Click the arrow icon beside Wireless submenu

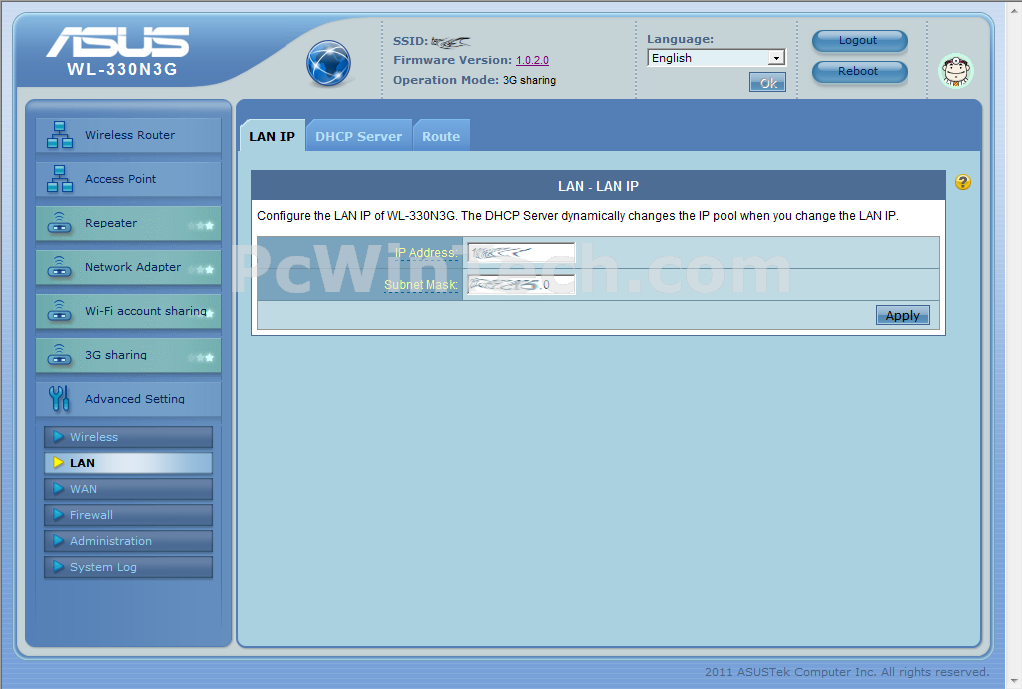point(58,437)
